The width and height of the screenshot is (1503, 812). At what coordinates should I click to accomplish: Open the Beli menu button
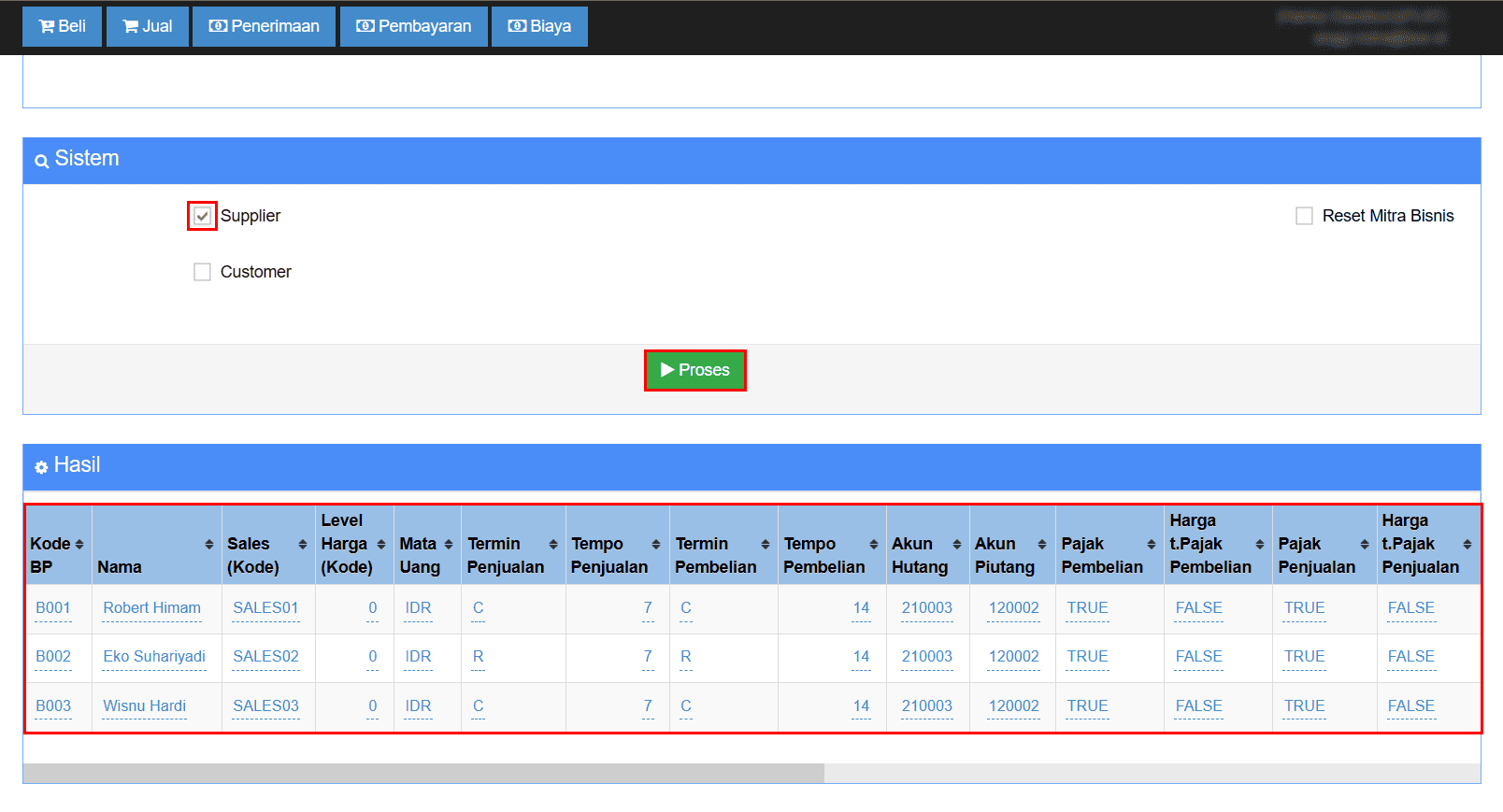(x=62, y=26)
